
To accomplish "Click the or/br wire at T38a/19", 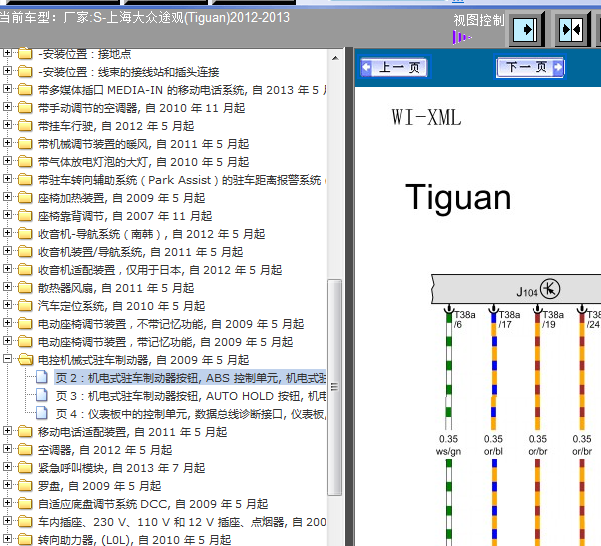I will click(537, 370).
